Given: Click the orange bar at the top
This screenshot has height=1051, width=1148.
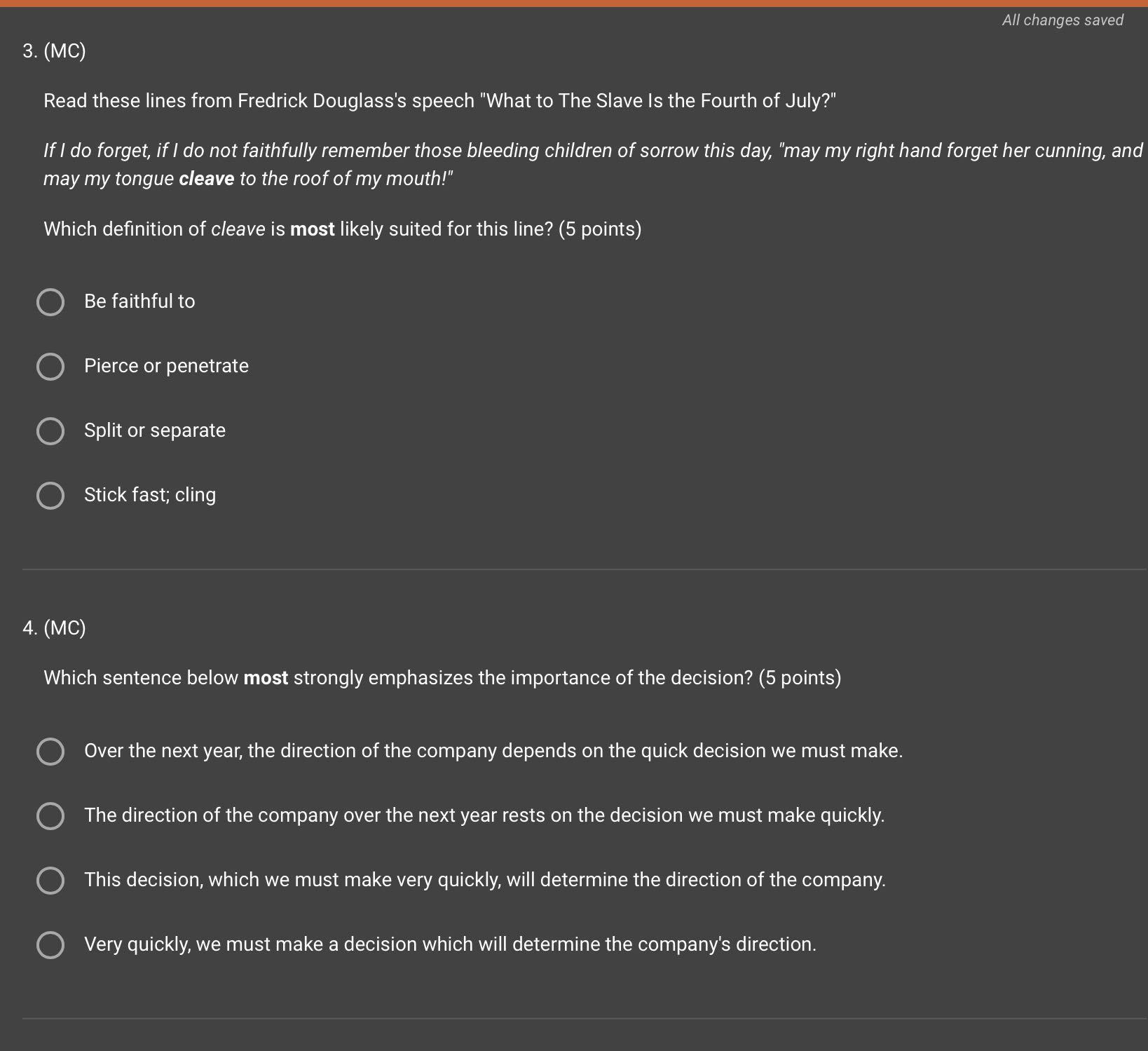Looking at the screenshot, I should (574, 3).
